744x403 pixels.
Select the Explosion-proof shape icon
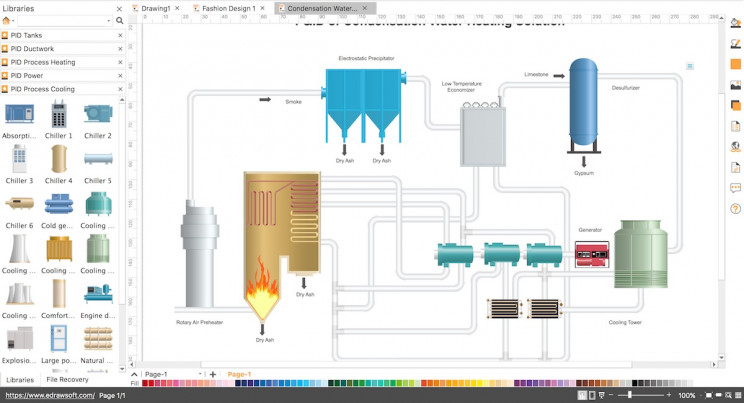coord(19,339)
